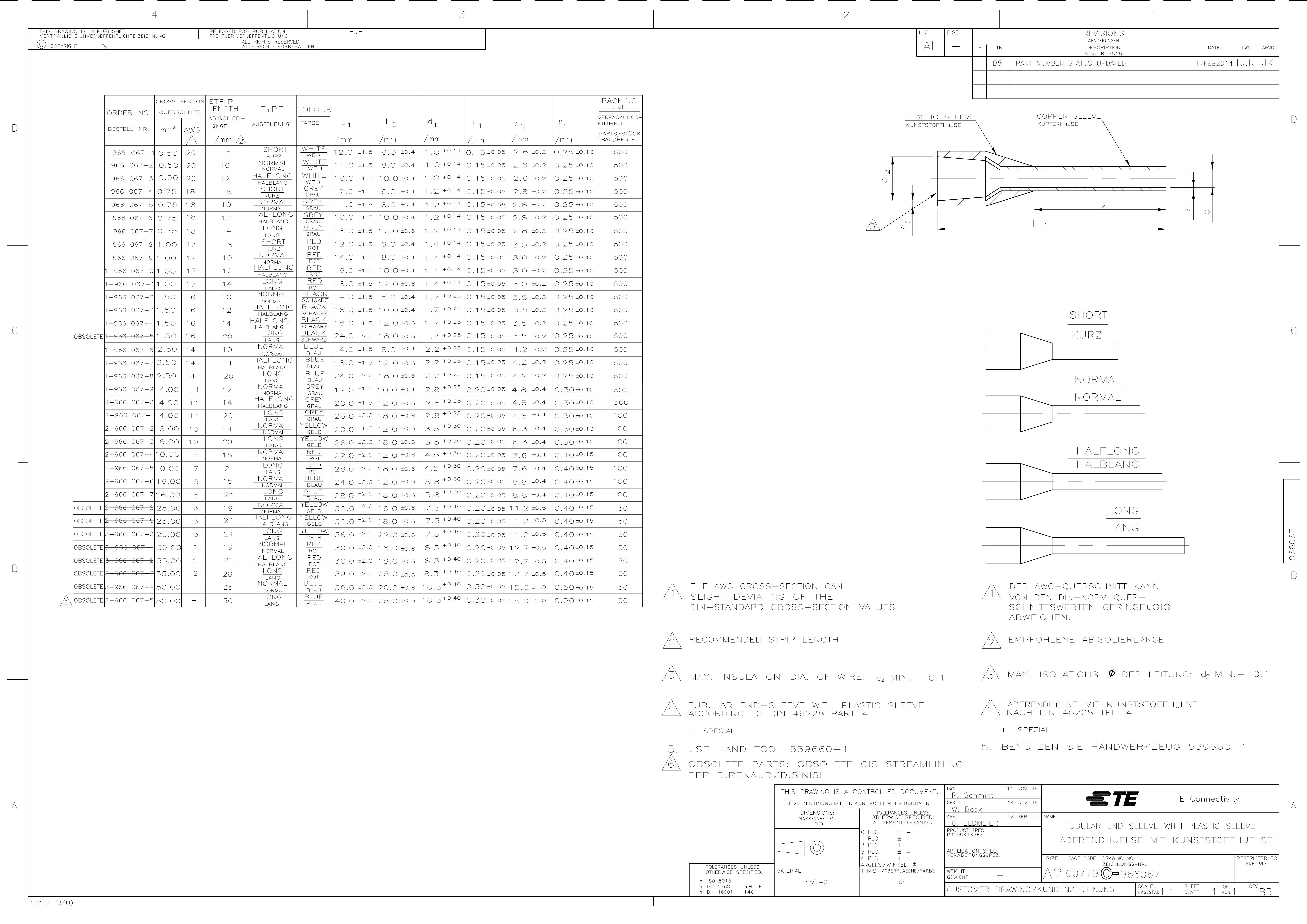This screenshot has width=1307, height=924.
Task: Click the note 4 triangle by TUBULAR END-SLEEVE
Action: click(x=671, y=709)
